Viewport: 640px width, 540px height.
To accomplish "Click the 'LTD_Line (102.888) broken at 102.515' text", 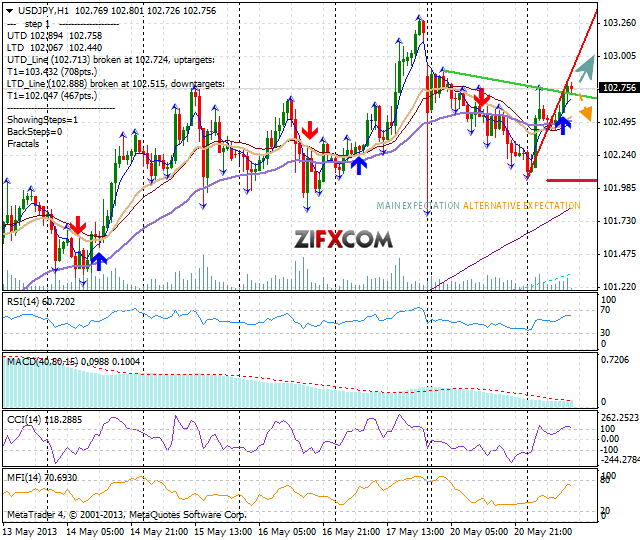I will [x=87, y=84].
